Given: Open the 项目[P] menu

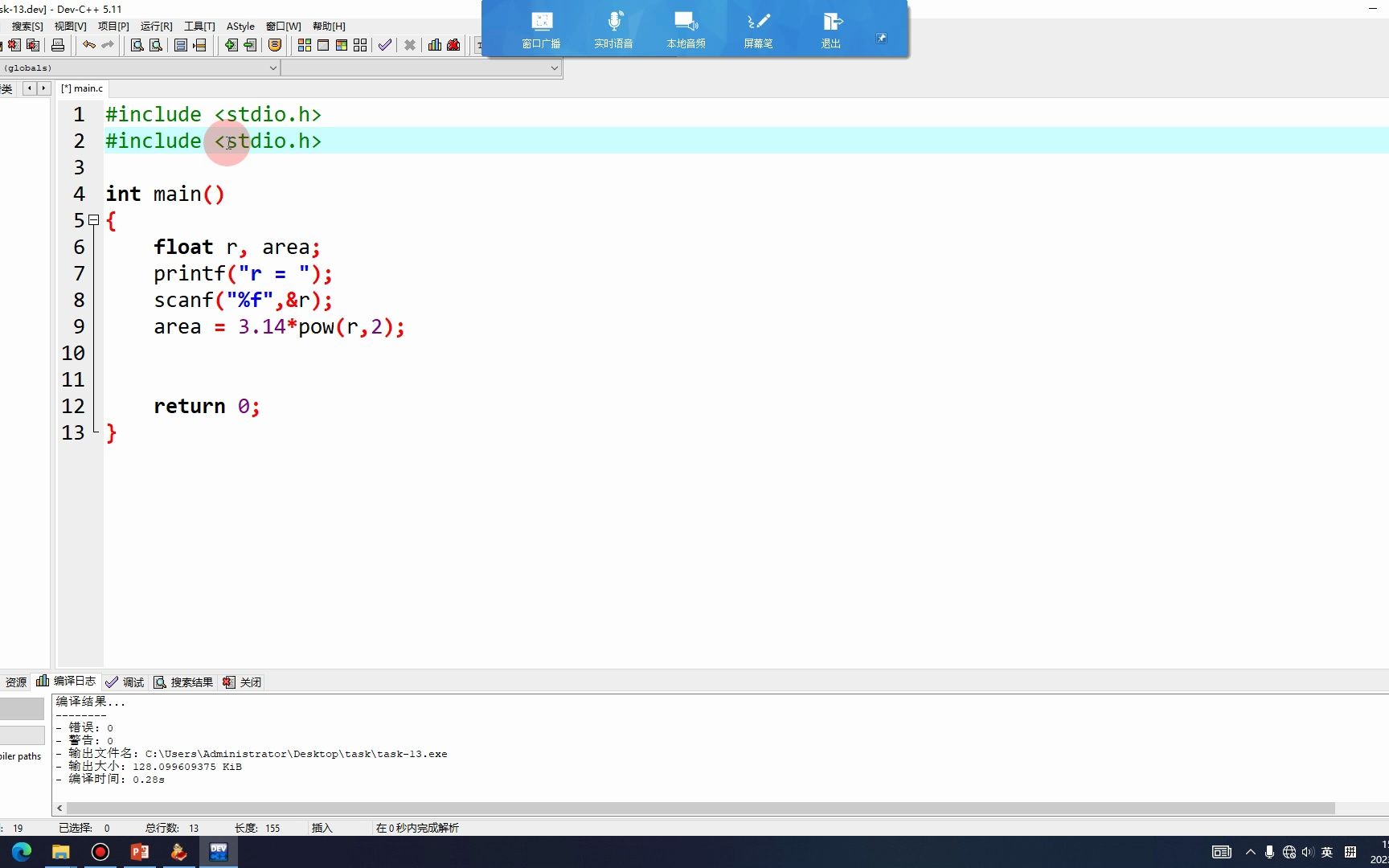Looking at the screenshot, I should [x=113, y=27].
